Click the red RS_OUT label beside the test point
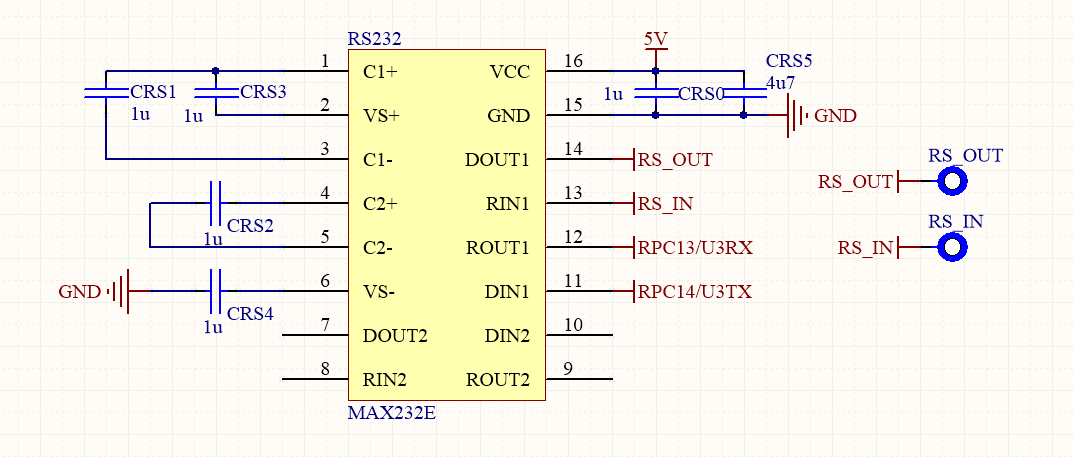The height and width of the screenshot is (457, 1073). [x=856, y=182]
